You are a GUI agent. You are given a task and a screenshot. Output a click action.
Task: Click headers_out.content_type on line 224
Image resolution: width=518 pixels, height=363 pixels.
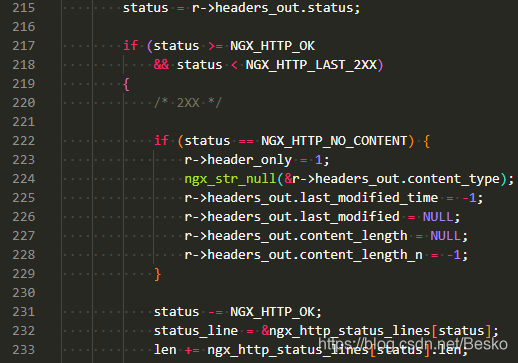(x=407, y=179)
